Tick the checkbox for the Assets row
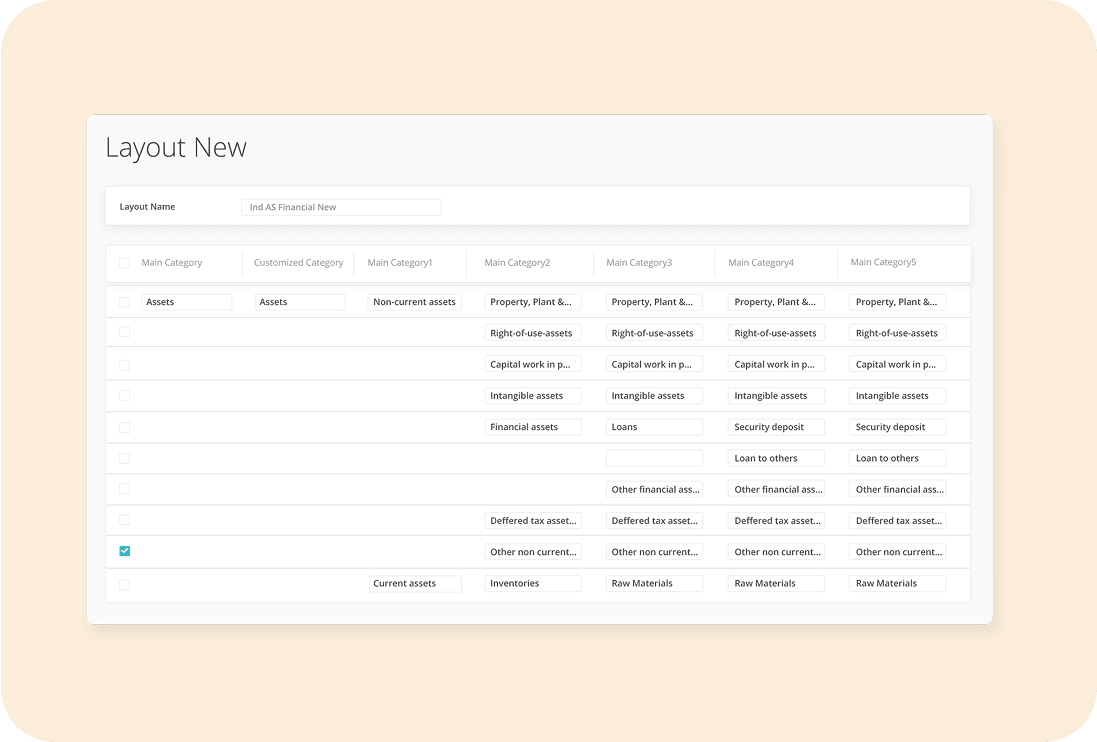The height and width of the screenshot is (742, 1097). [x=124, y=302]
